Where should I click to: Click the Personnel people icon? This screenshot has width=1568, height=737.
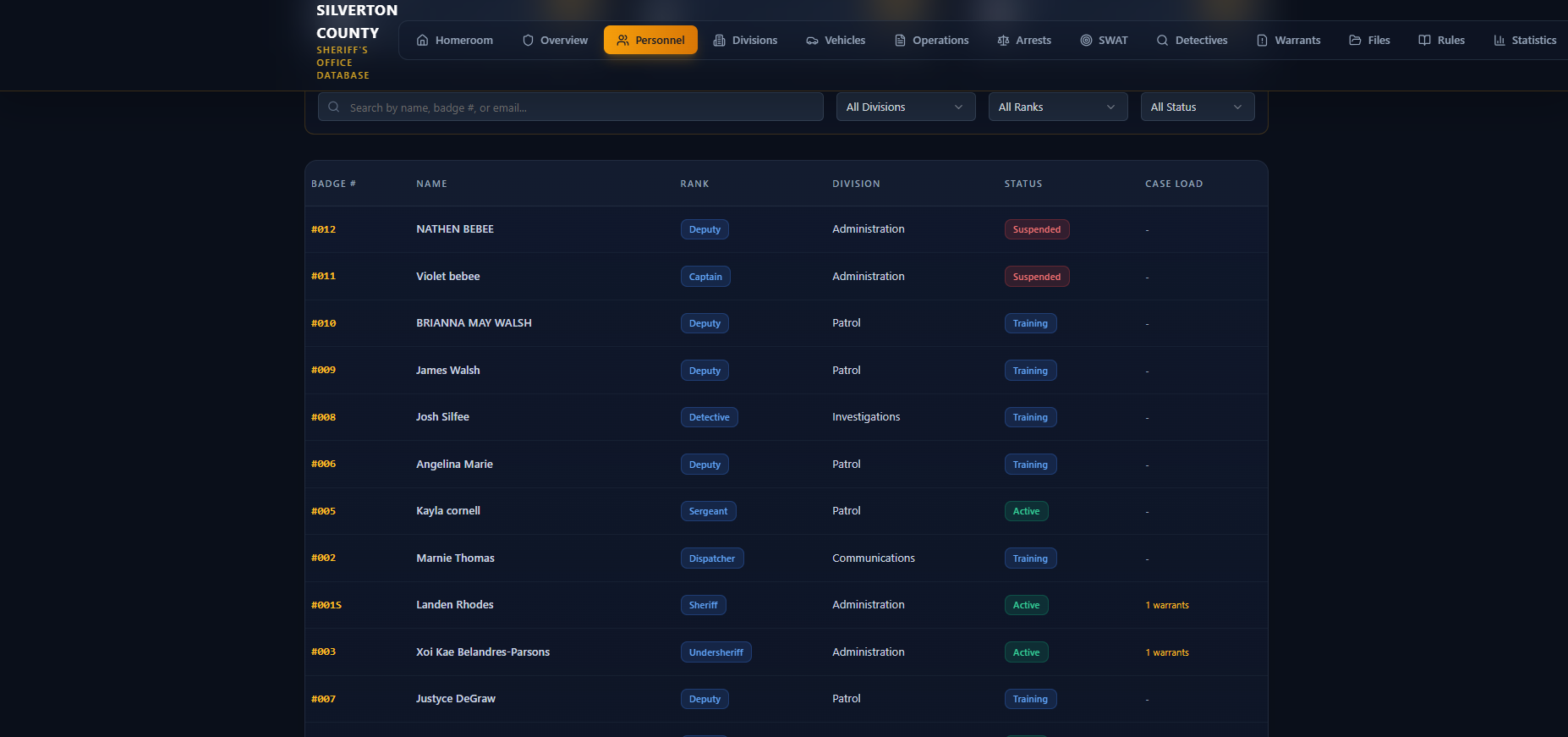[622, 40]
